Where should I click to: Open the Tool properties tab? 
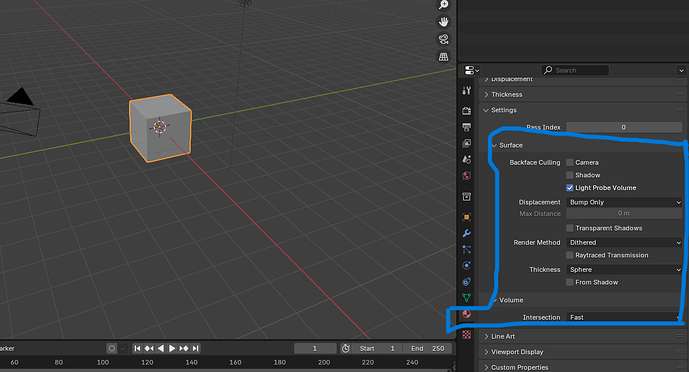click(467, 90)
